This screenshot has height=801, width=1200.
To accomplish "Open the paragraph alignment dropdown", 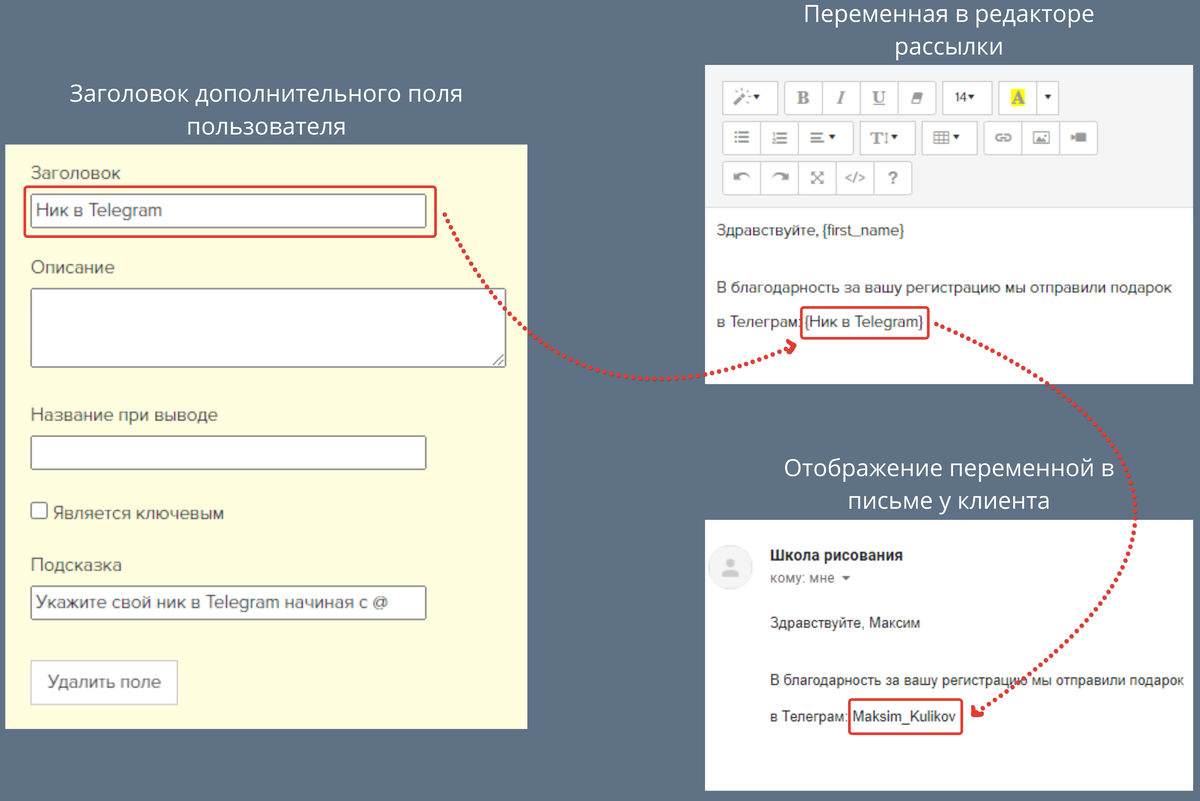I will 824,138.
